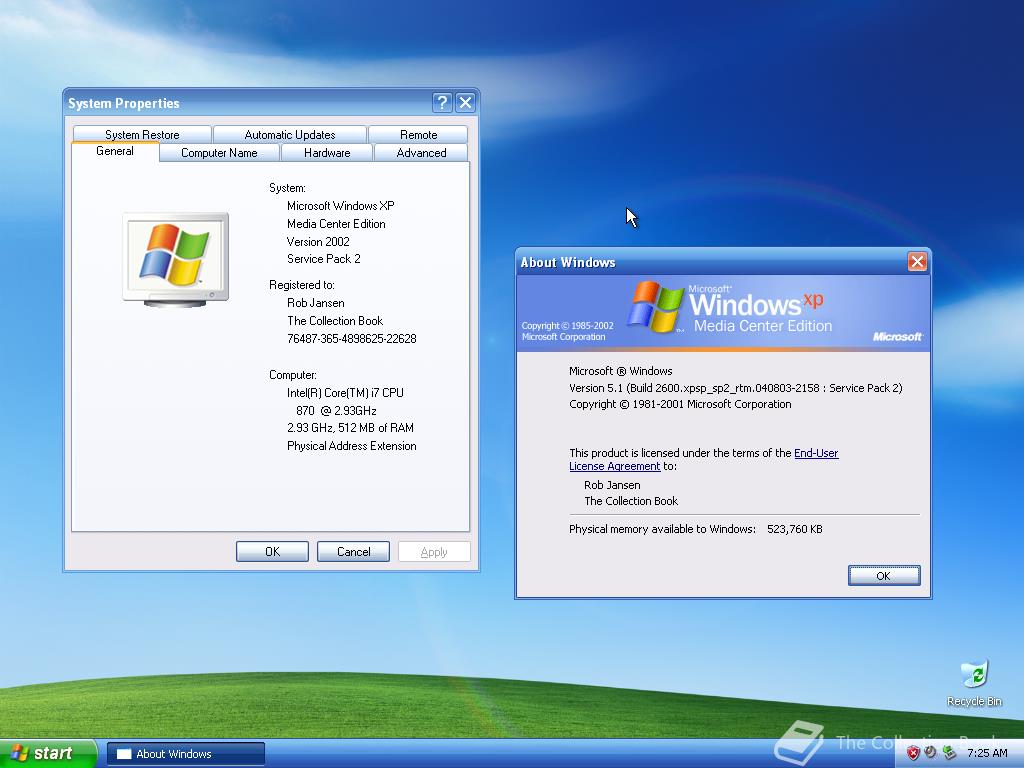This screenshot has width=1024, height=768.
Task: Close System Properties using its title bar X
Action: (465, 103)
